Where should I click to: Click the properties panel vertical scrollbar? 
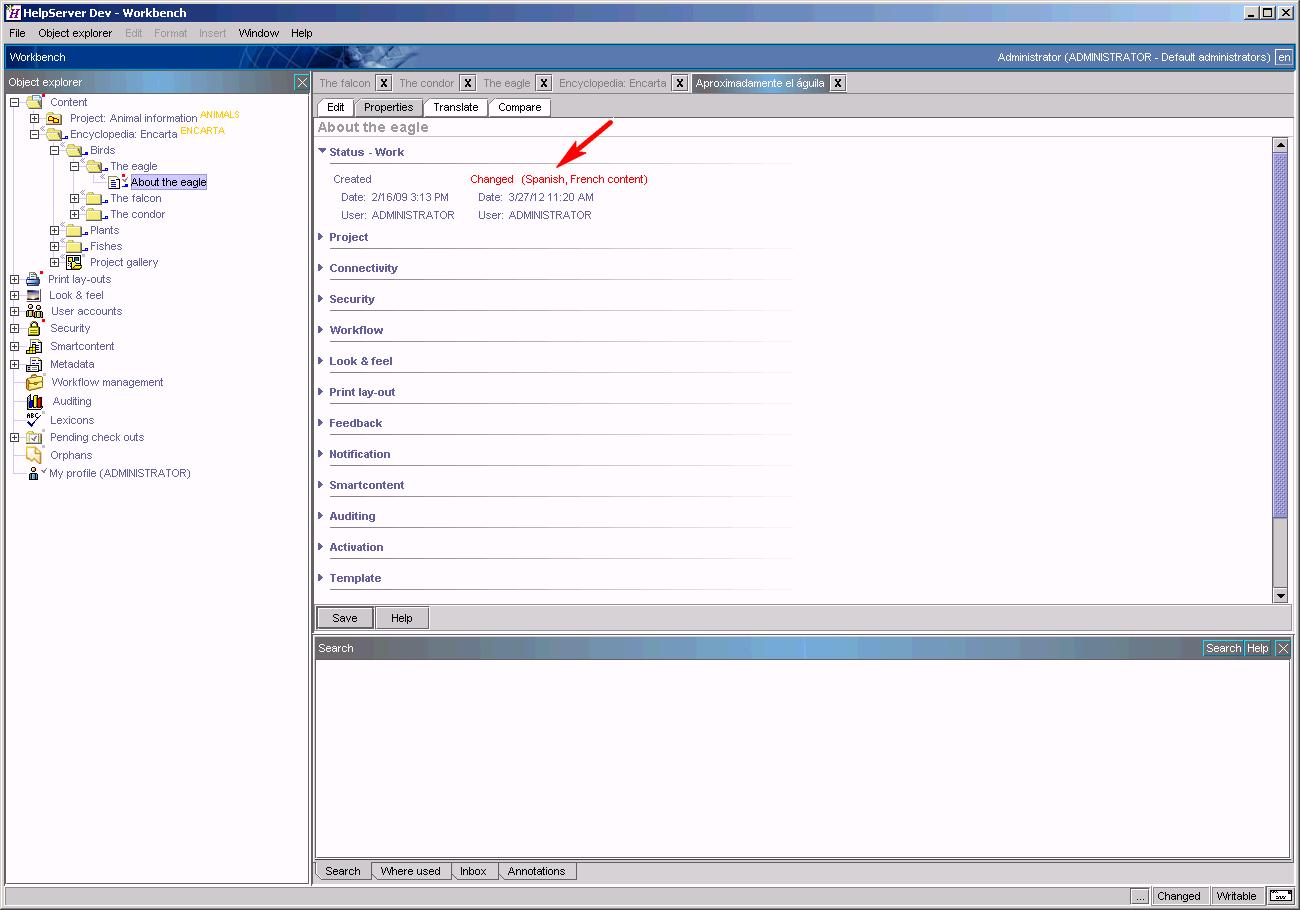pos(1280,335)
